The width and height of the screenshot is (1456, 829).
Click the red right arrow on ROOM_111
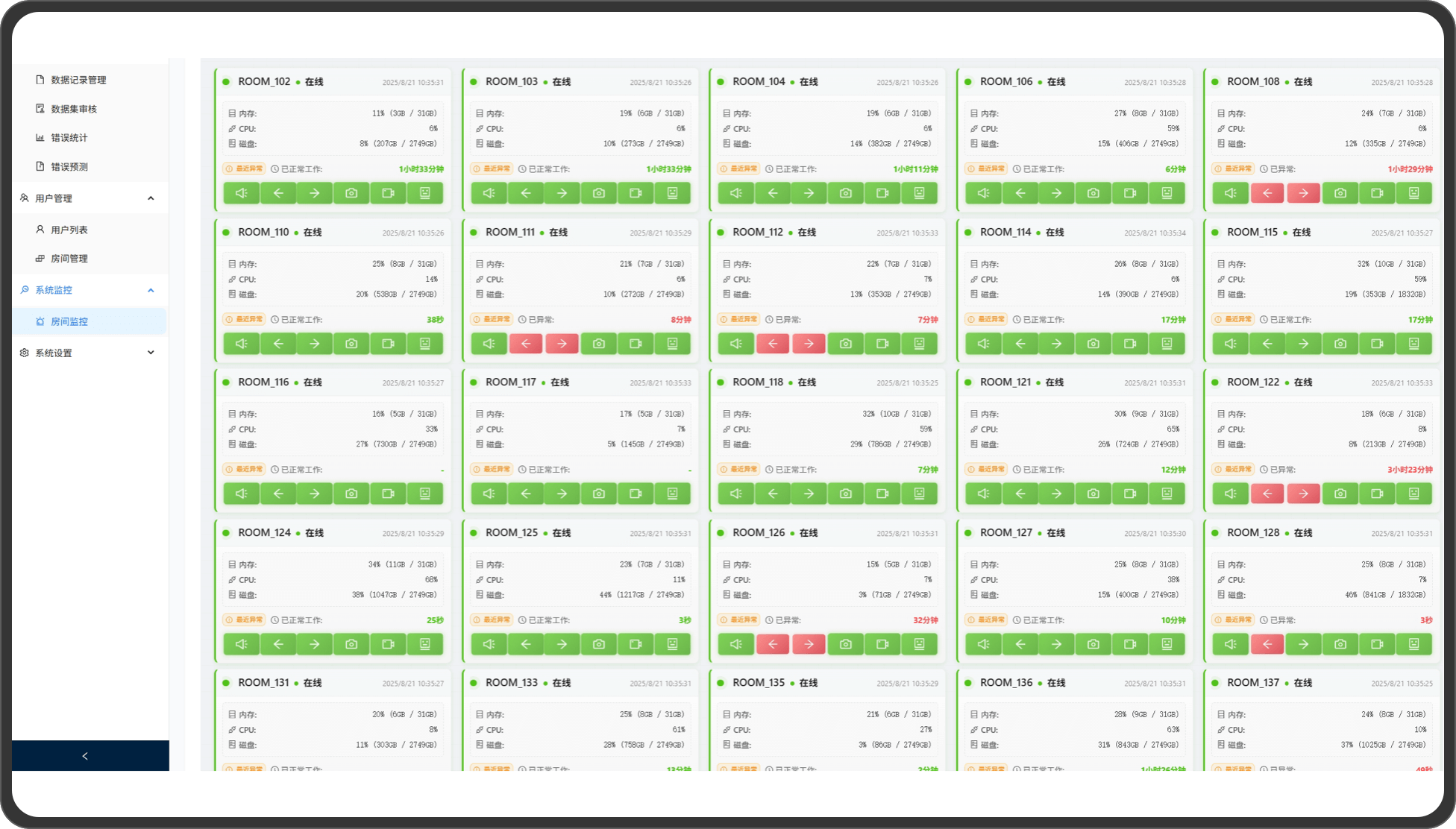point(562,344)
